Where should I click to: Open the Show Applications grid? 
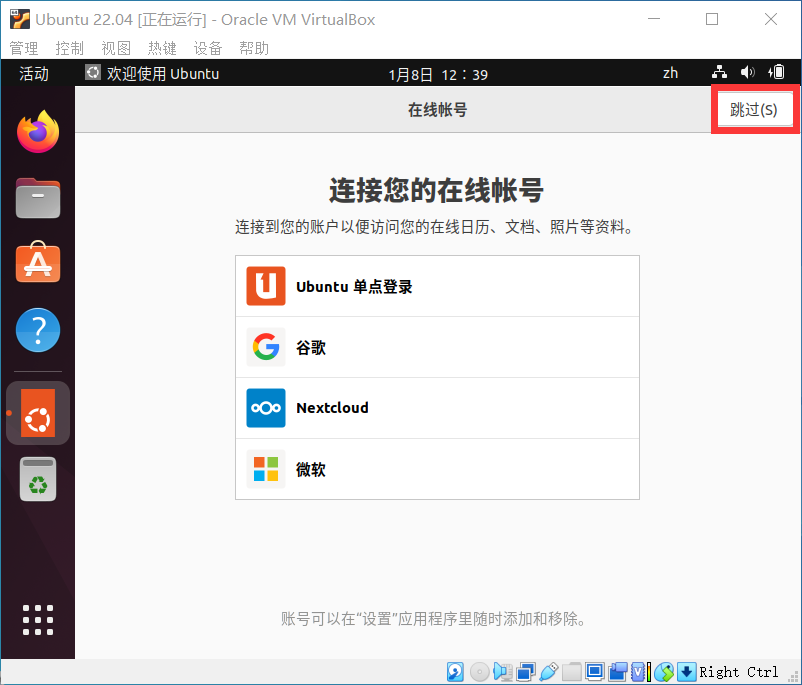(x=37, y=620)
